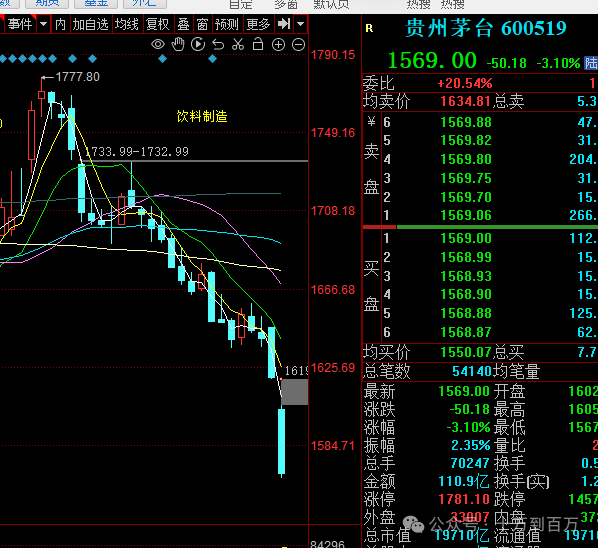
Task: Click the latest cyan candlestick
Action: [x=281, y=441]
